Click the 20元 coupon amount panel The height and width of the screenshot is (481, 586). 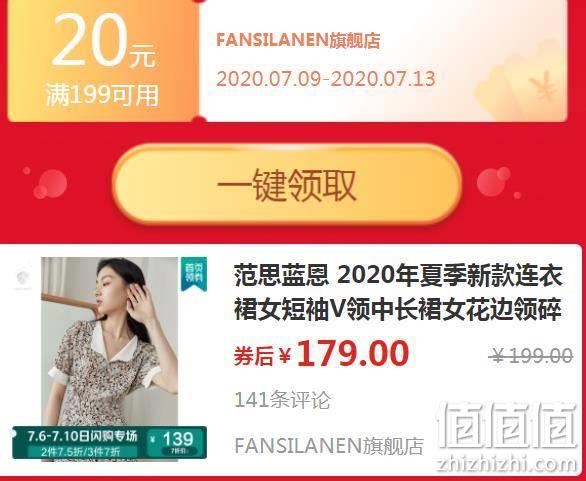coord(104,61)
